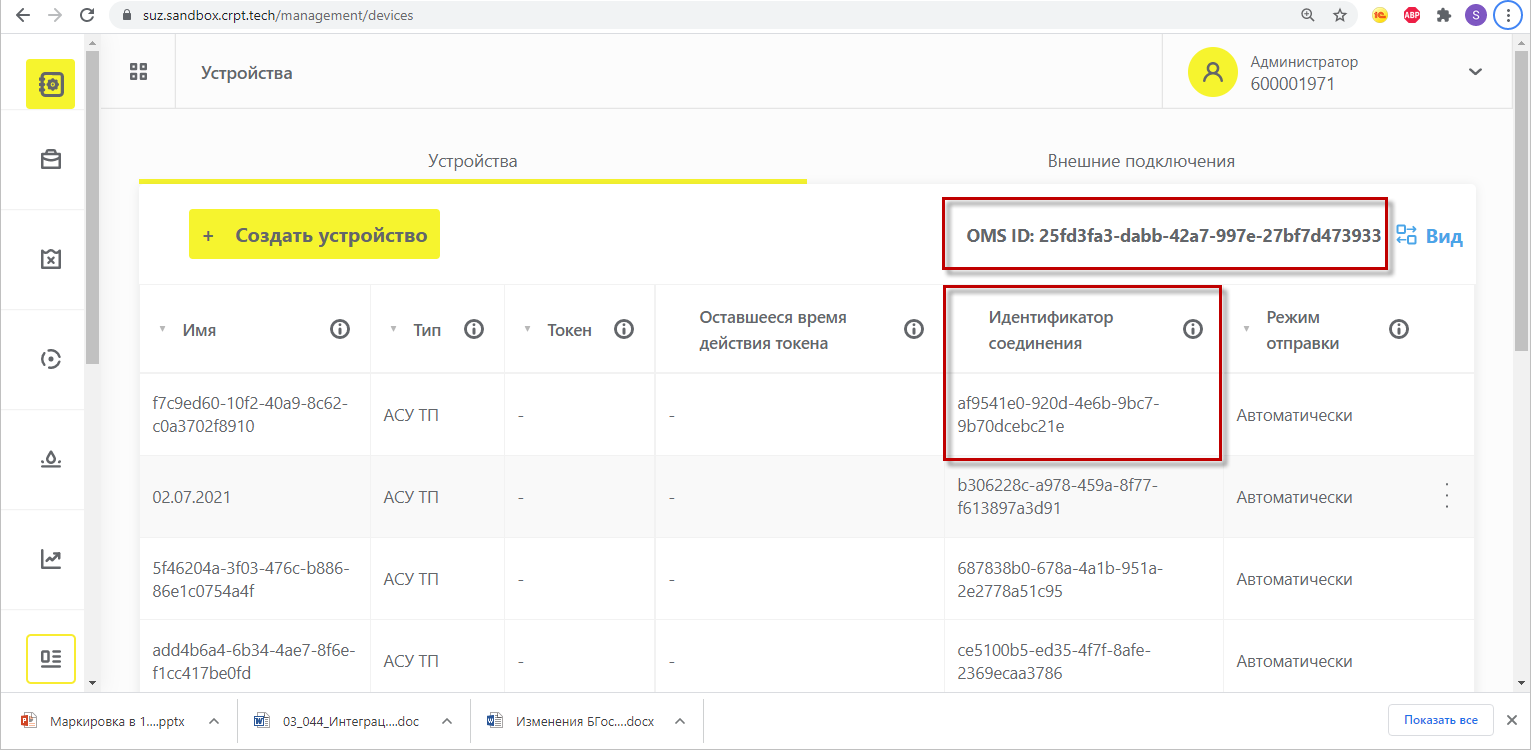Click the grid apps icon near Устройства
Viewport: 1531px width, 750px height.
pos(138,72)
